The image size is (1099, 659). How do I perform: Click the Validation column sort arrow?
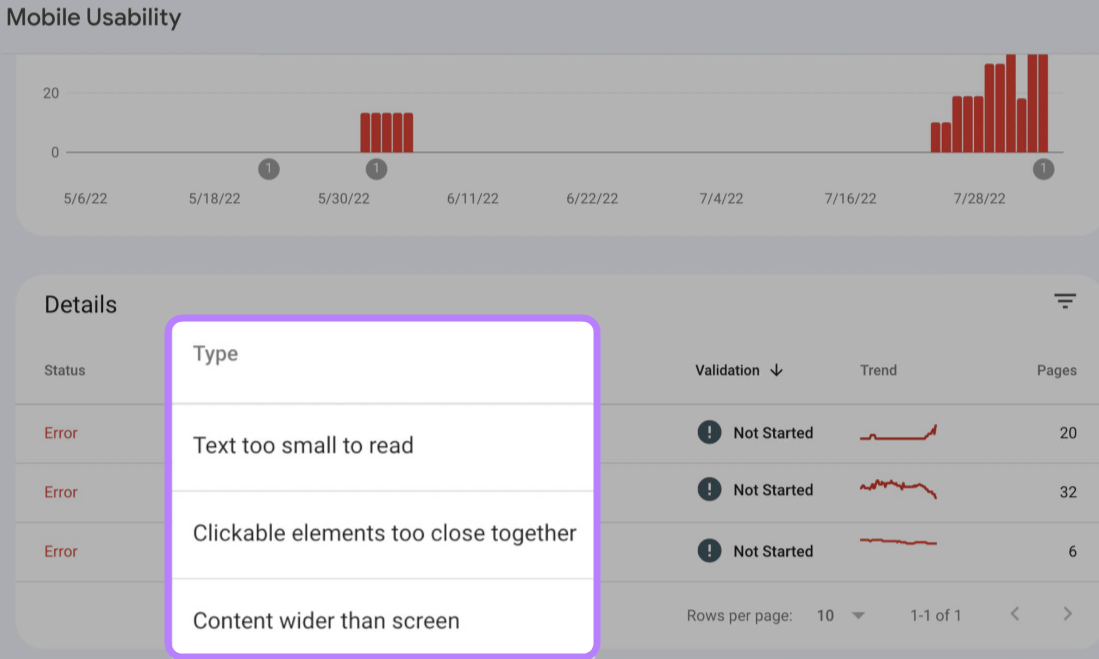tap(777, 370)
